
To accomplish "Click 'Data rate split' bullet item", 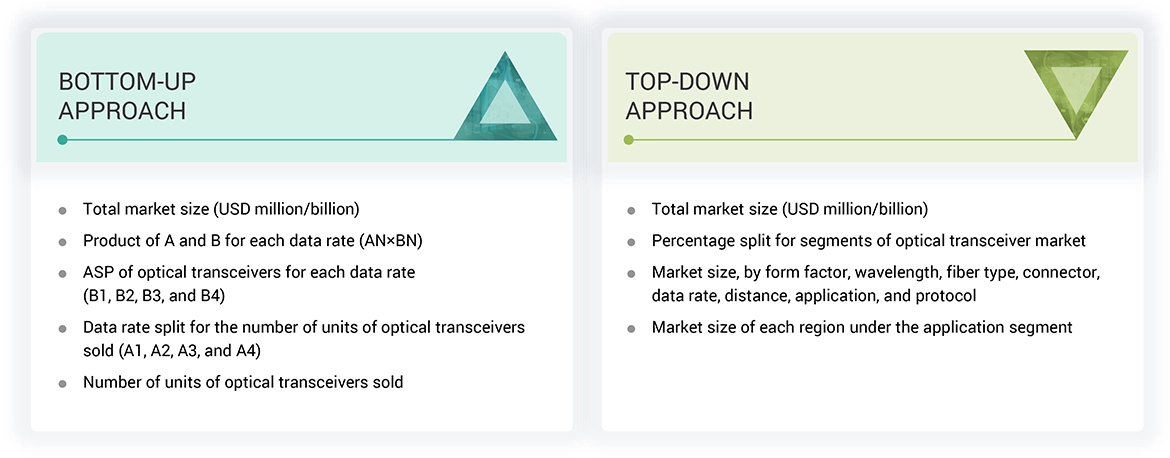I will (x=303, y=337).
